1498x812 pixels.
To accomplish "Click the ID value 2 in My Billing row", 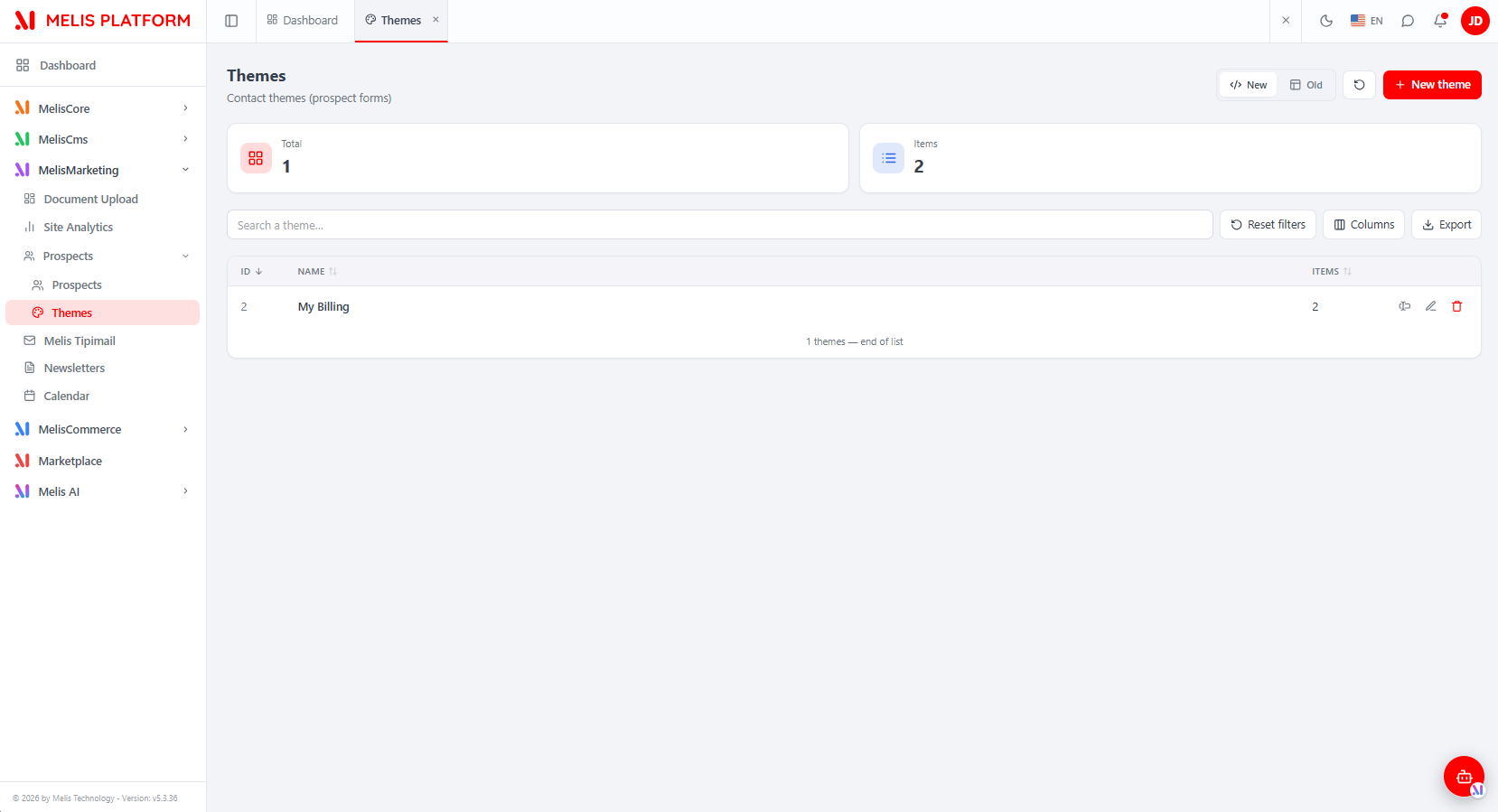I will (x=244, y=307).
